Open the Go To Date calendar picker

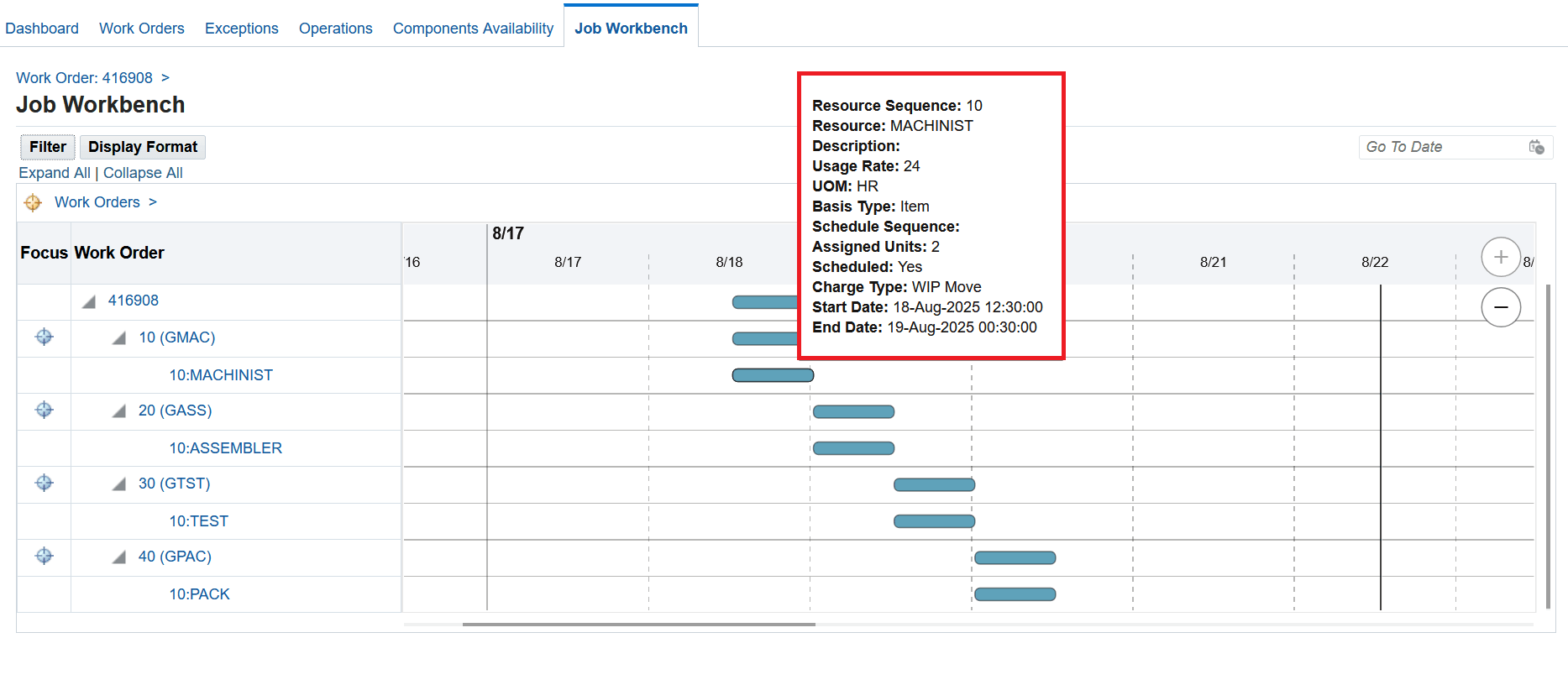pyautogui.click(x=1537, y=147)
